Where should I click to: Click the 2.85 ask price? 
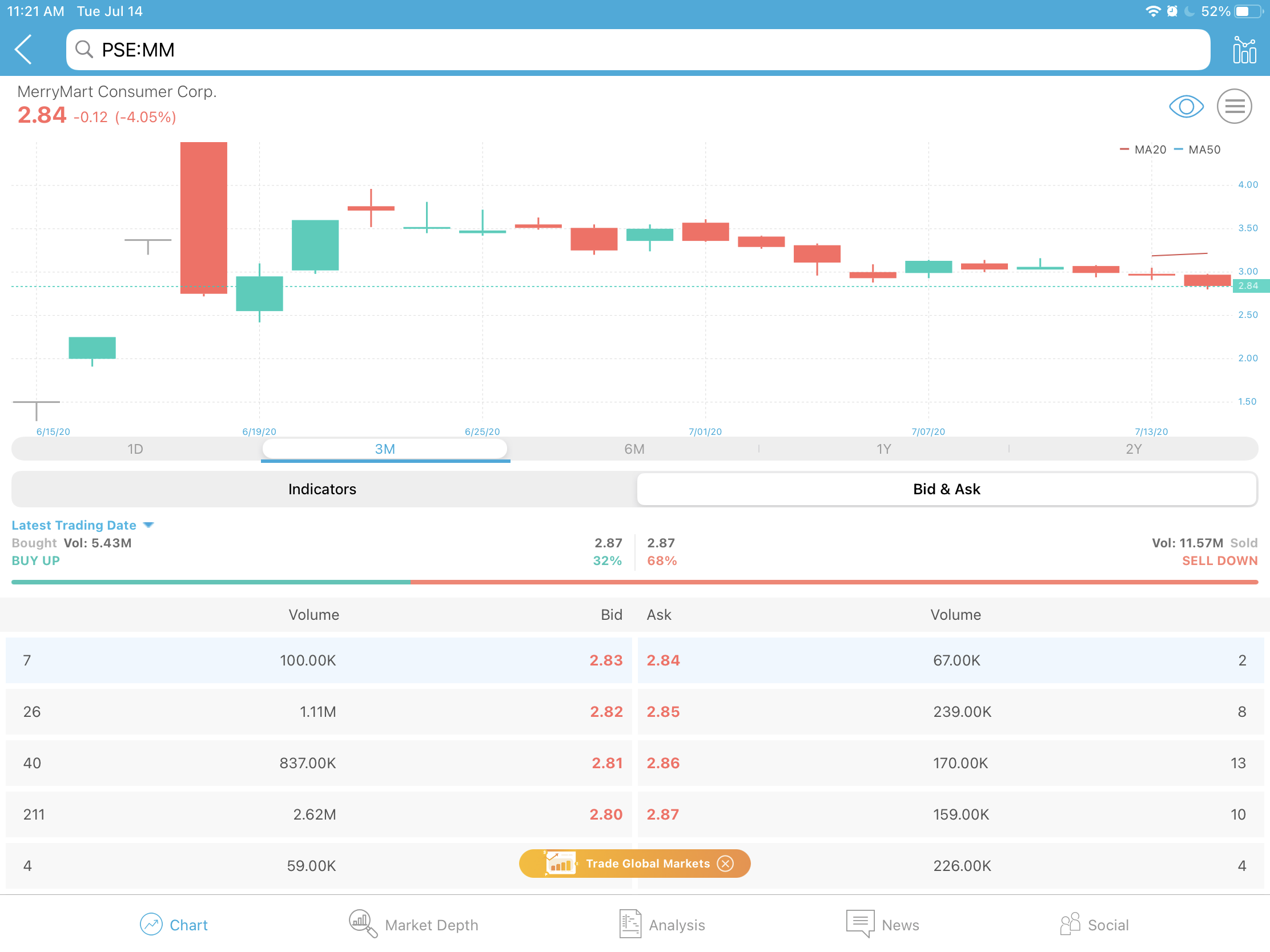(663, 712)
